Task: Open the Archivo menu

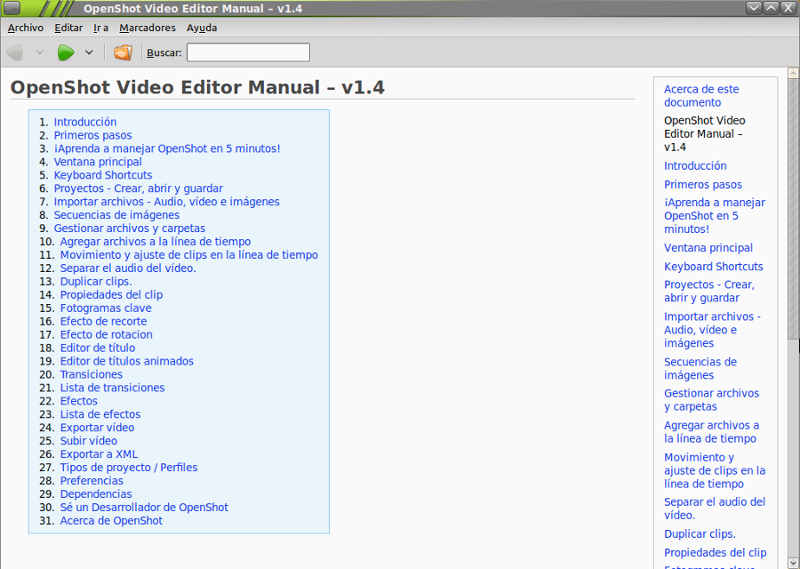Action: 26,28
